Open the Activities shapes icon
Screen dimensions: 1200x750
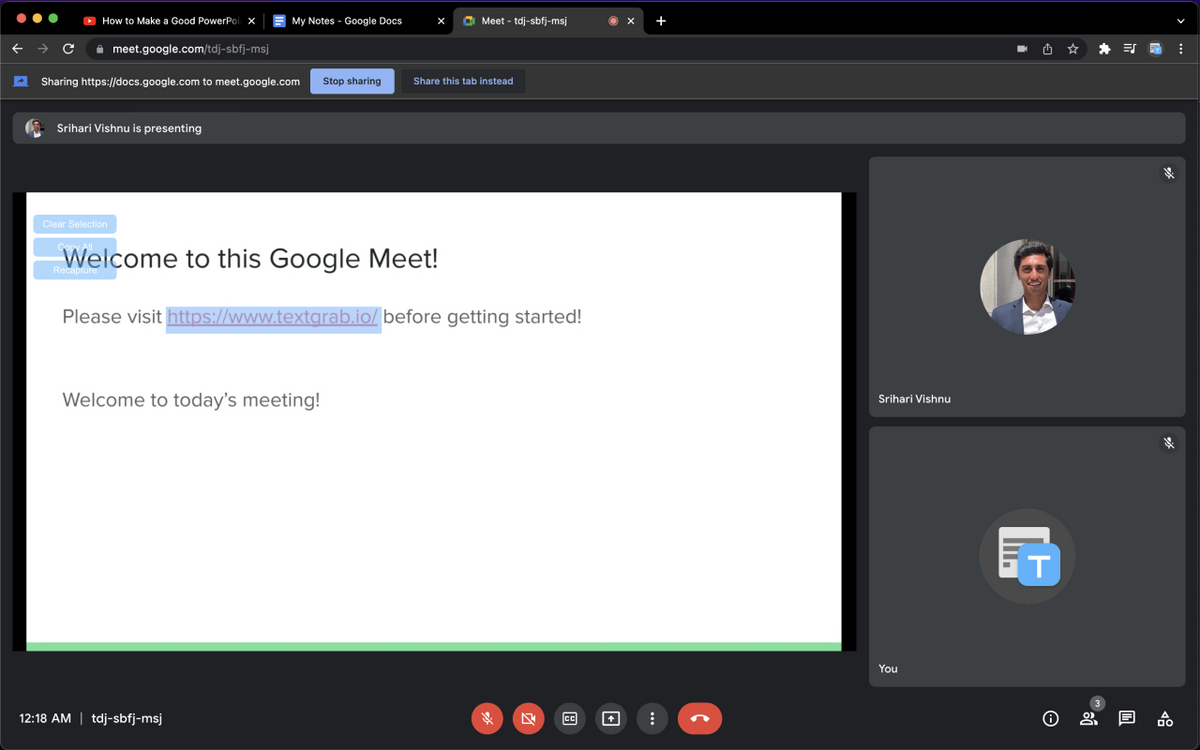point(1165,718)
